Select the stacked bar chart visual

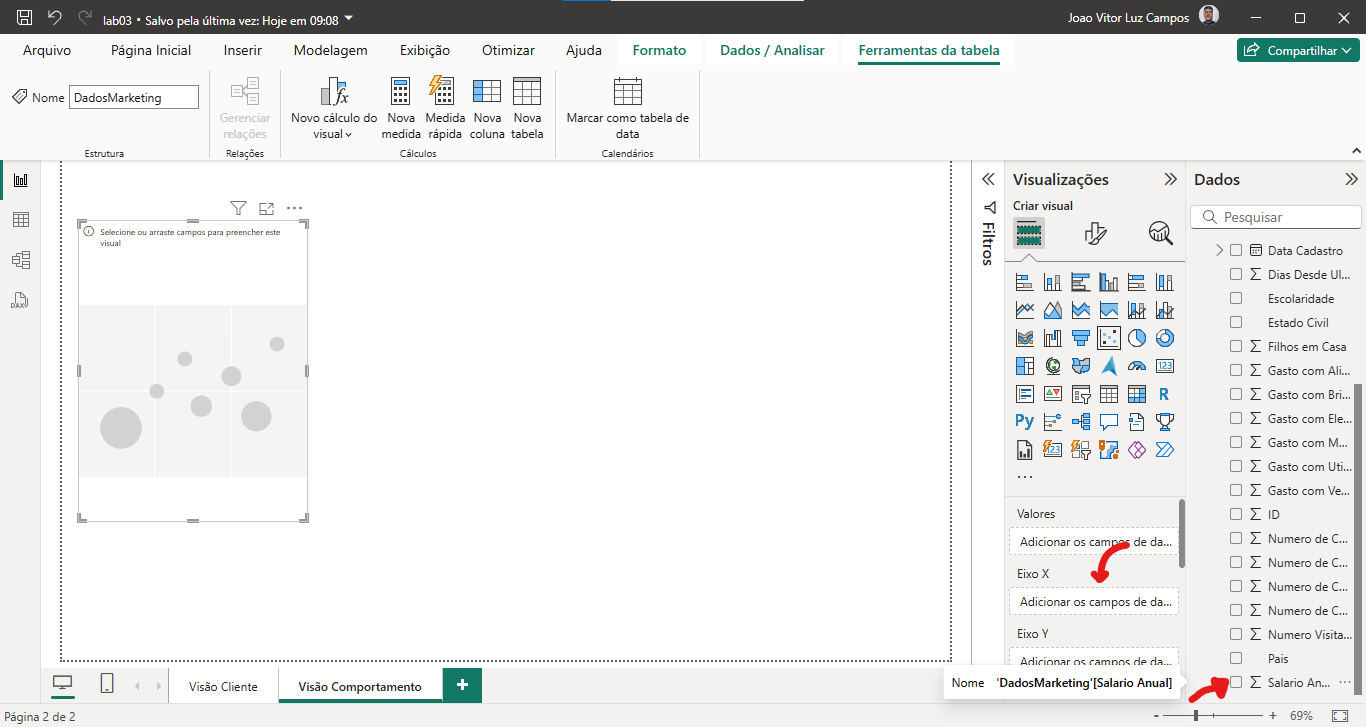point(1025,282)
